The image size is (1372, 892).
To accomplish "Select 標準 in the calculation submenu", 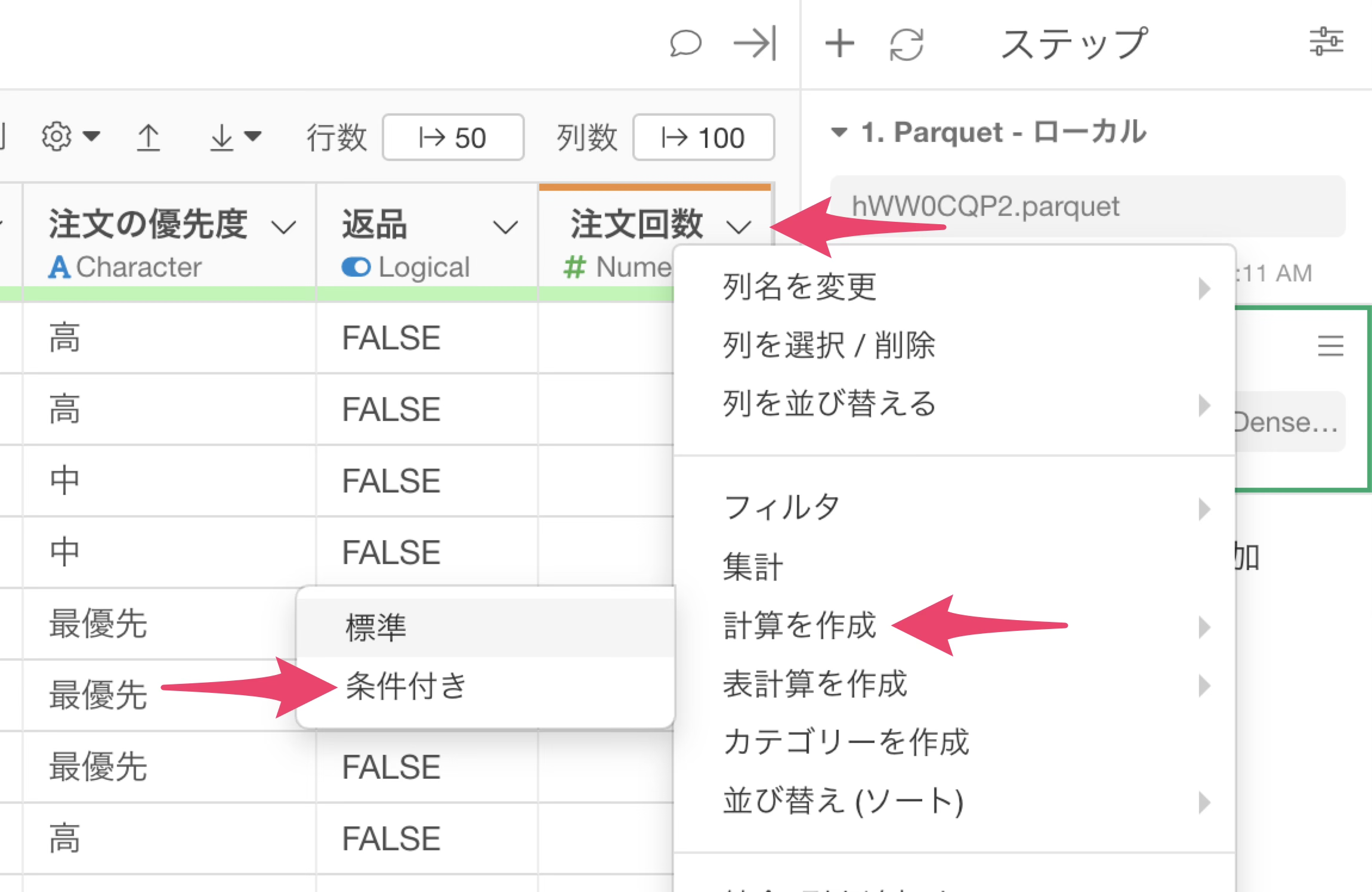I will point(486,627).
